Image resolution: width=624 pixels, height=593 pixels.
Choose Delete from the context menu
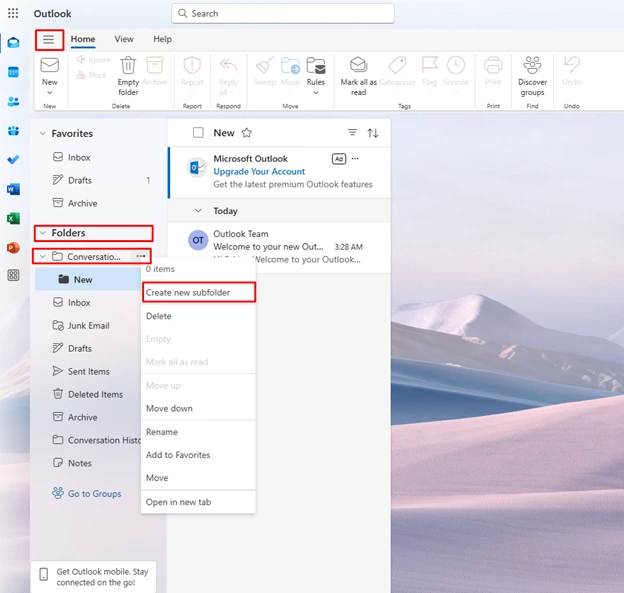click(x=198, y=316)
